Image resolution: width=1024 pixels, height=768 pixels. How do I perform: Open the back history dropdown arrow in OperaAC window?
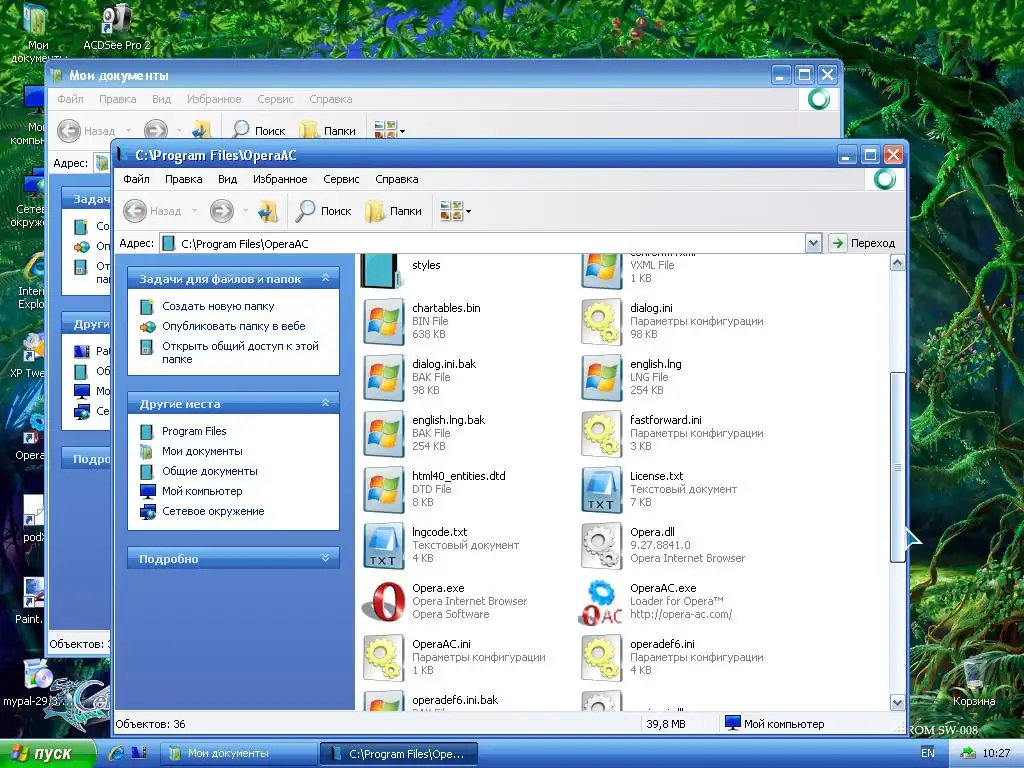(x=194, y=211)
